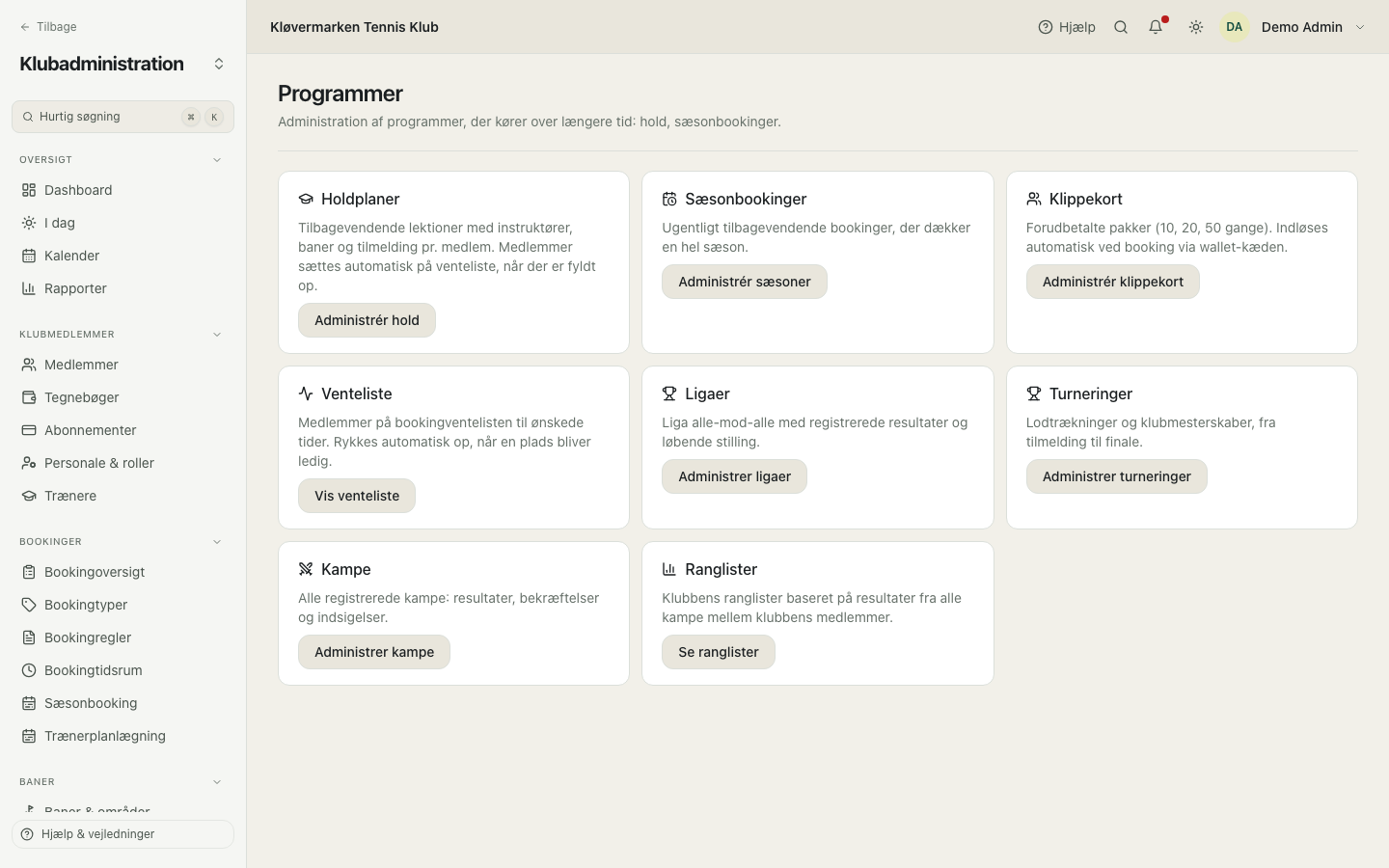Click the DA user avatar
This screenshot has height=868, width=1389.
coord(1235,27)
